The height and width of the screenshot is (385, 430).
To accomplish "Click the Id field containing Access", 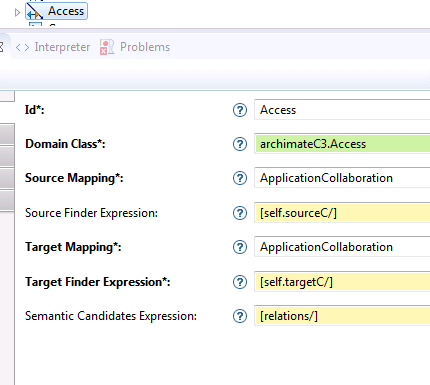I will click(x=342, y=110).
